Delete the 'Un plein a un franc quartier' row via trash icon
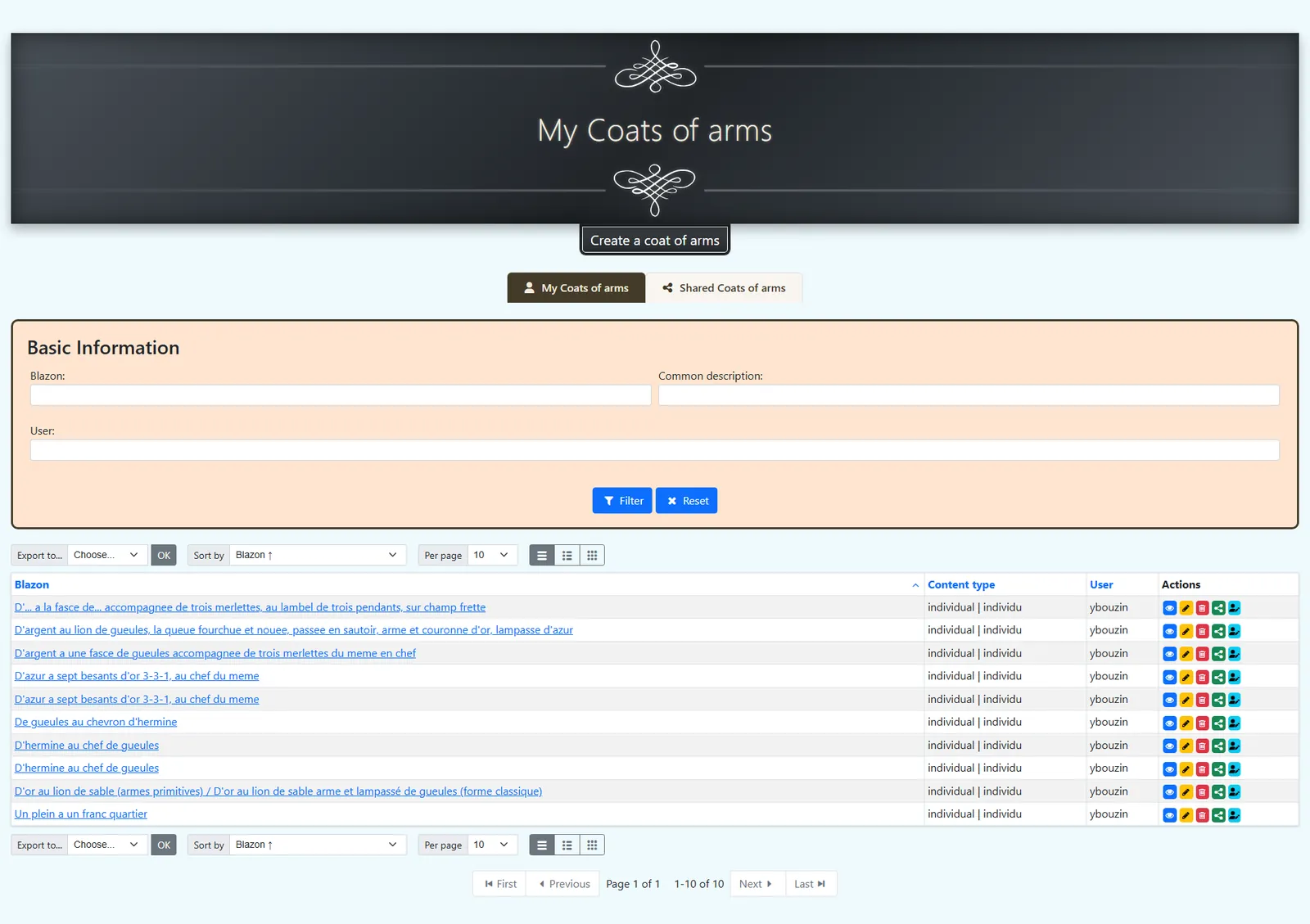 [1202, 815]
